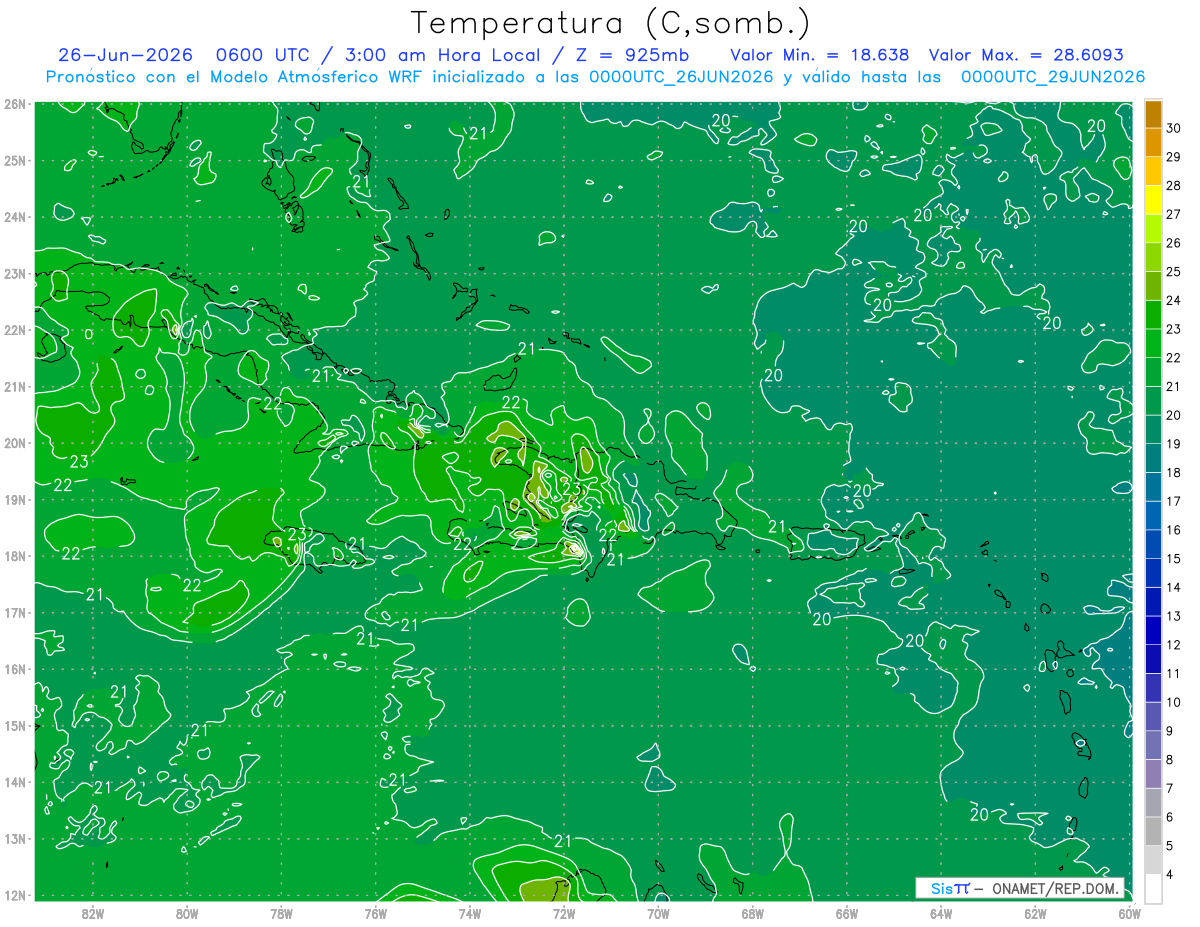Click the "15N" latitude axis label

14,725
